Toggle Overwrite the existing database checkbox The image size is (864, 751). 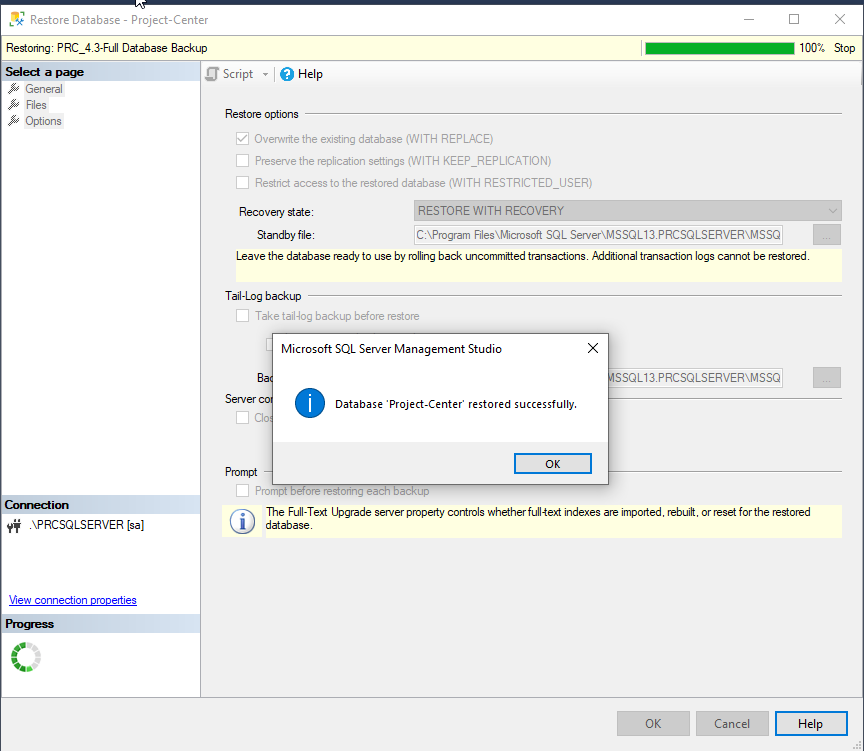coord(242,139)
